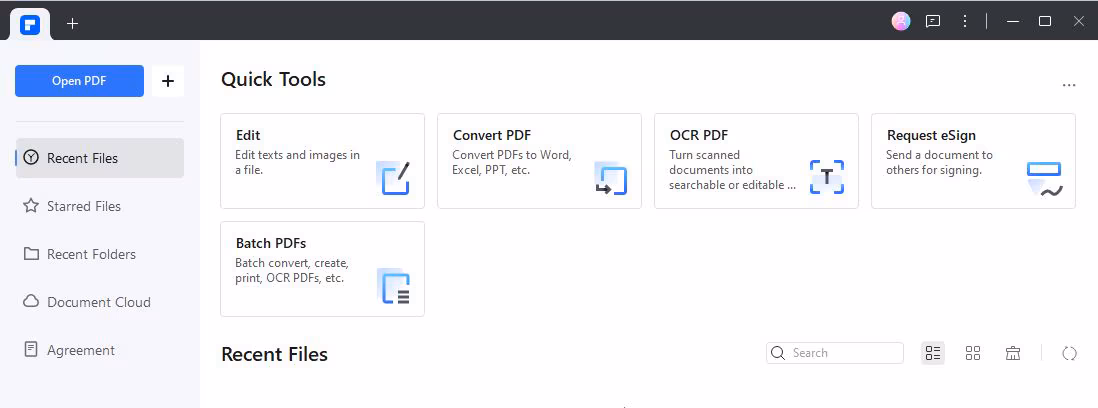Open Starred Files in sidebar
1098x408 pixels.
pyautogui.click(x=84, y=206)
